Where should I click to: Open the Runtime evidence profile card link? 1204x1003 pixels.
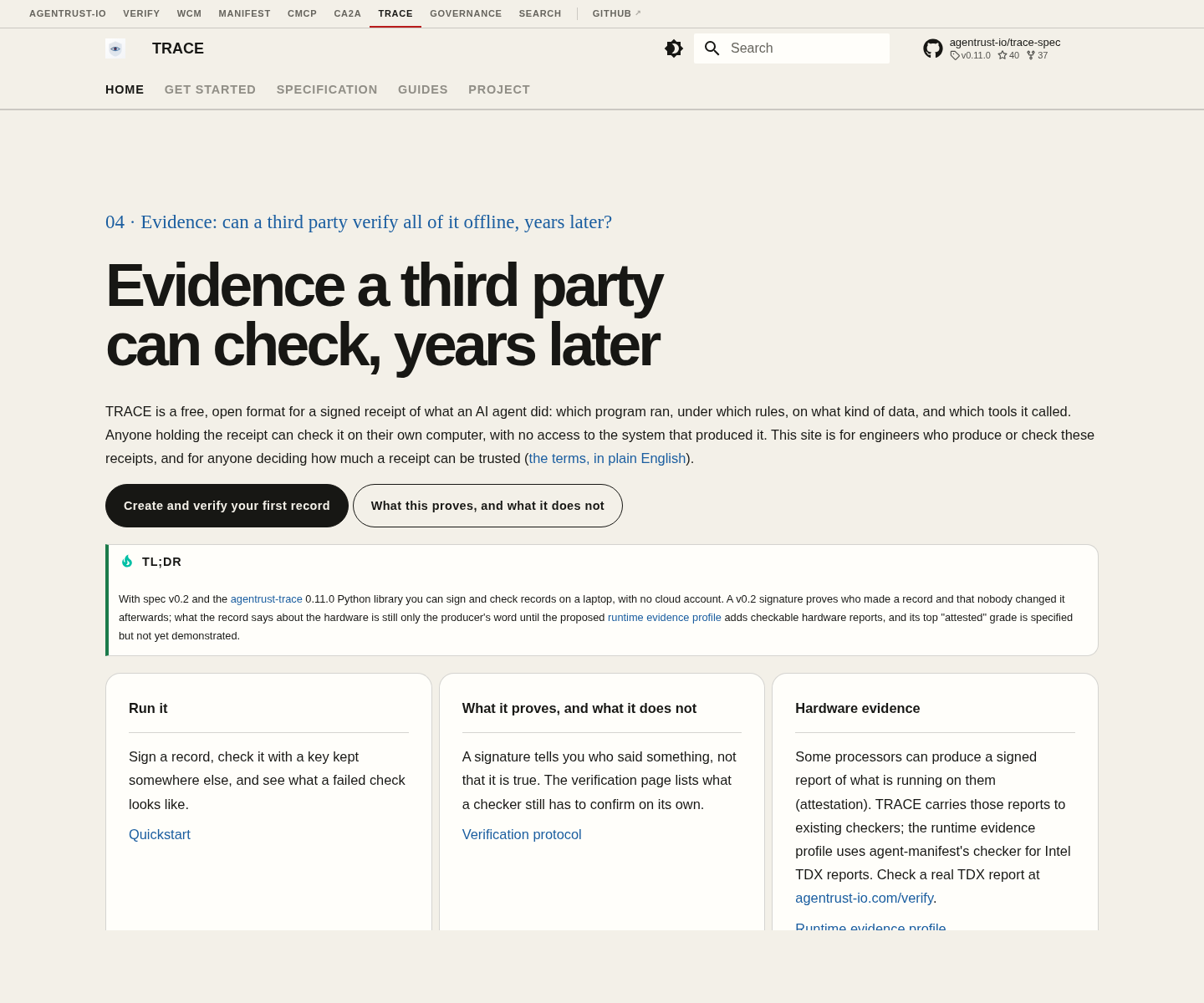click(x=870, y=926)
